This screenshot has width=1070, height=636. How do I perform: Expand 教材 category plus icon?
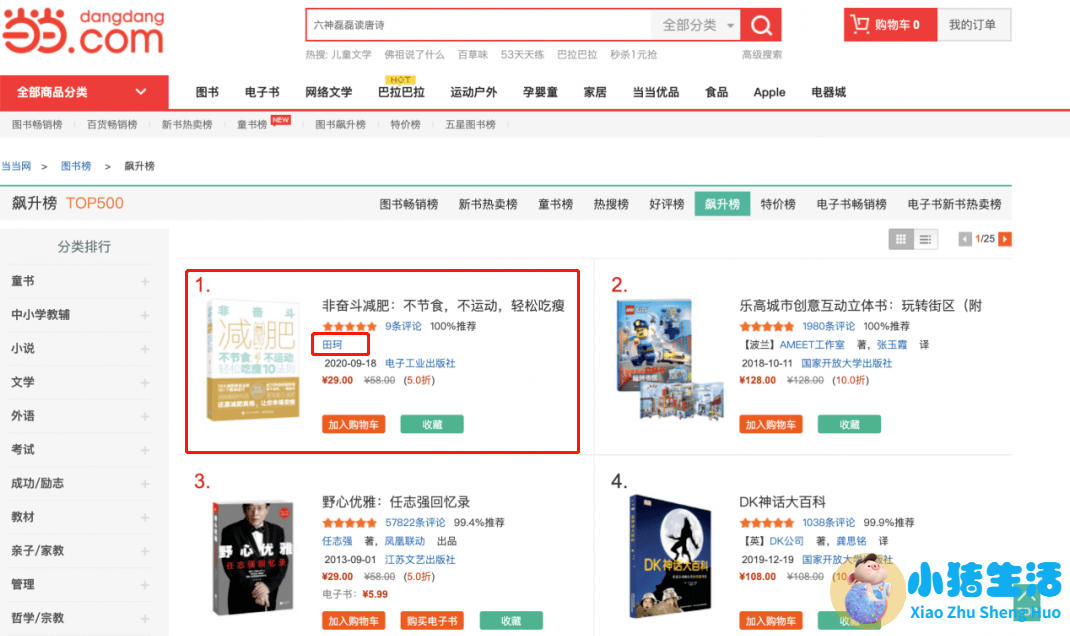[x=145, y=517]
